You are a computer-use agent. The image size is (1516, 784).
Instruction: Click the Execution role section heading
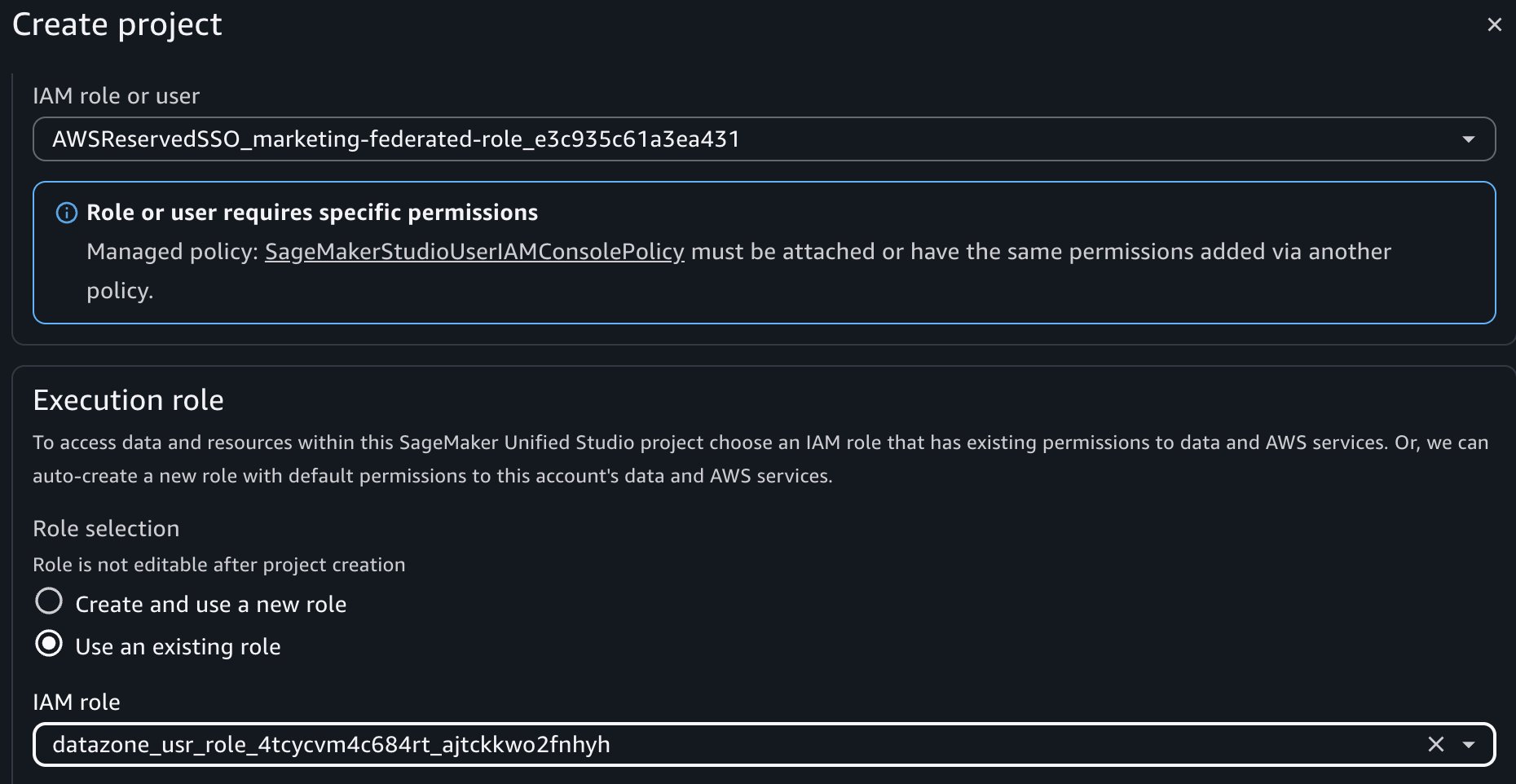pyautogui.click(x=128, y=399)
